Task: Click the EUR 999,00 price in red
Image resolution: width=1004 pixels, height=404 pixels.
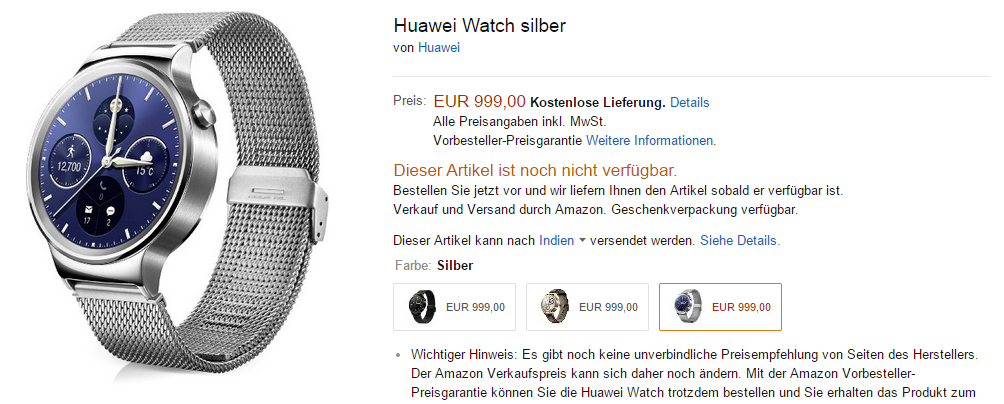Action: coord(480,101)
